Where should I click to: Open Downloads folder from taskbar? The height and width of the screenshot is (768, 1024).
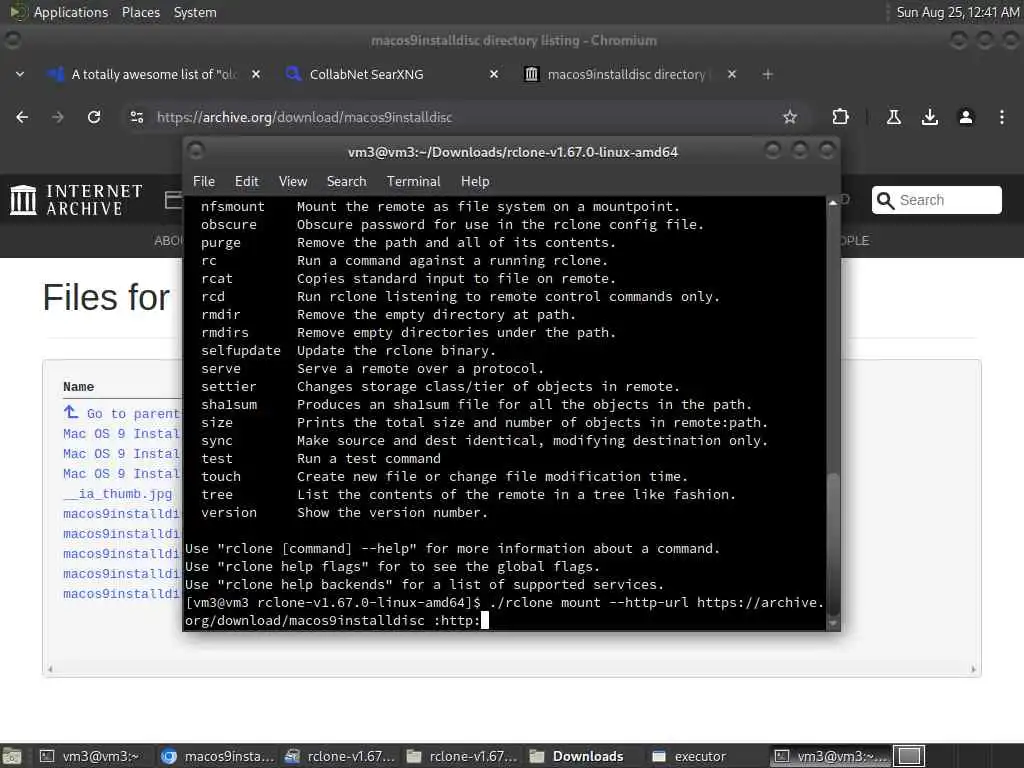point(576,756)
